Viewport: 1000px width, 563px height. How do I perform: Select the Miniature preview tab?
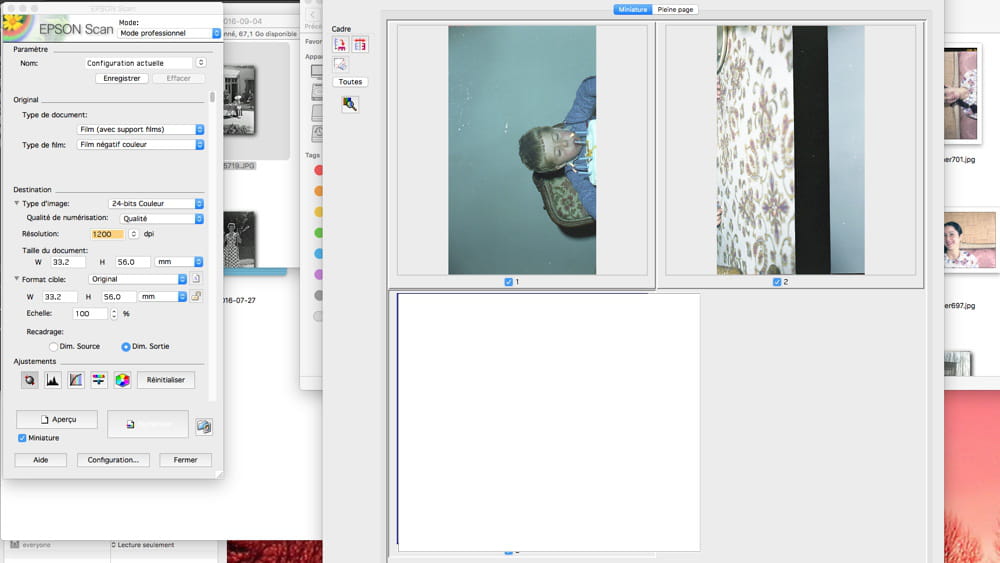point(632,9)
